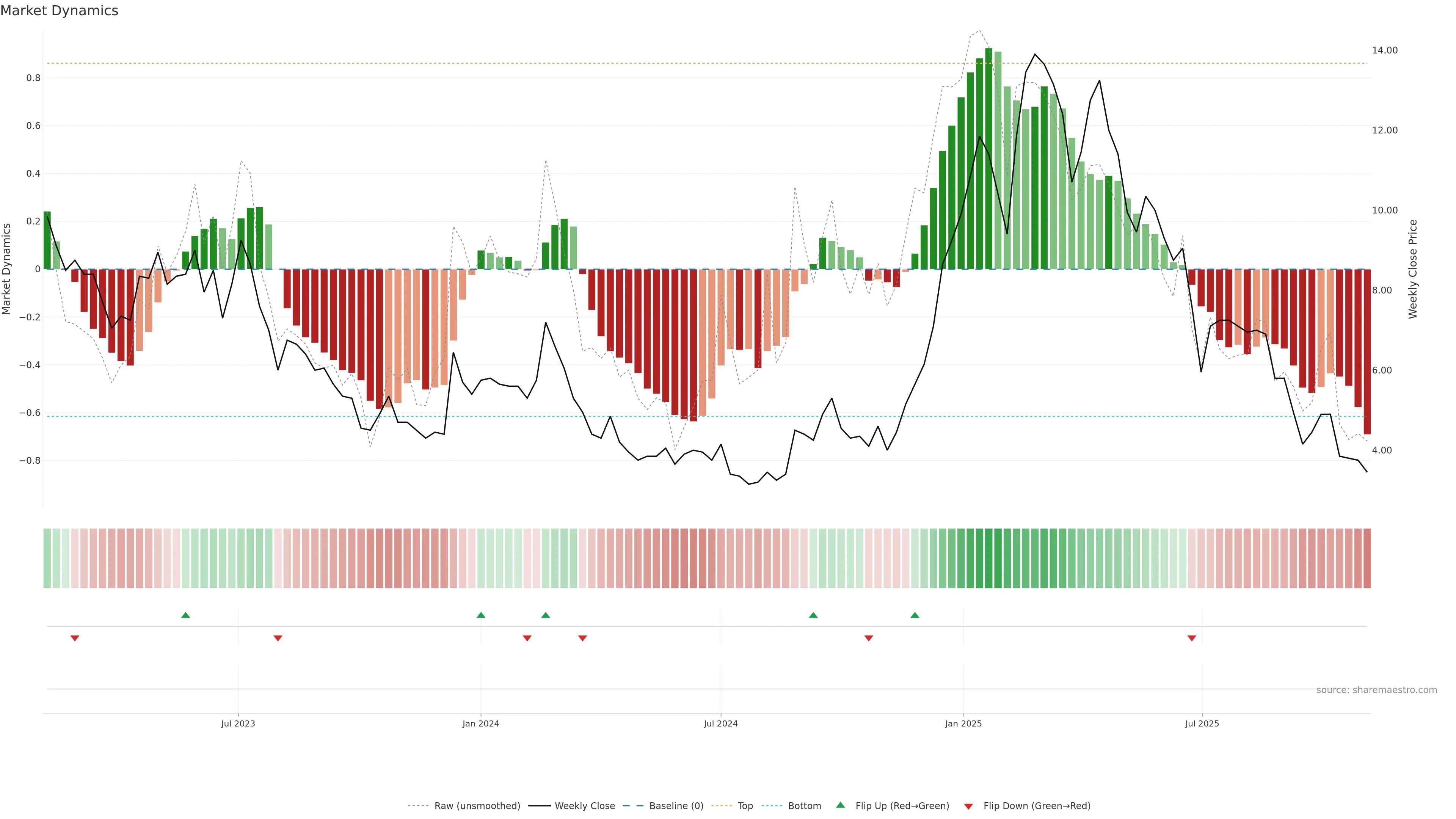This screenshot has width=1456, height=819.
Task: Click red flip-down marker just before Jul 2025
Action: [x=1191, y=638]
